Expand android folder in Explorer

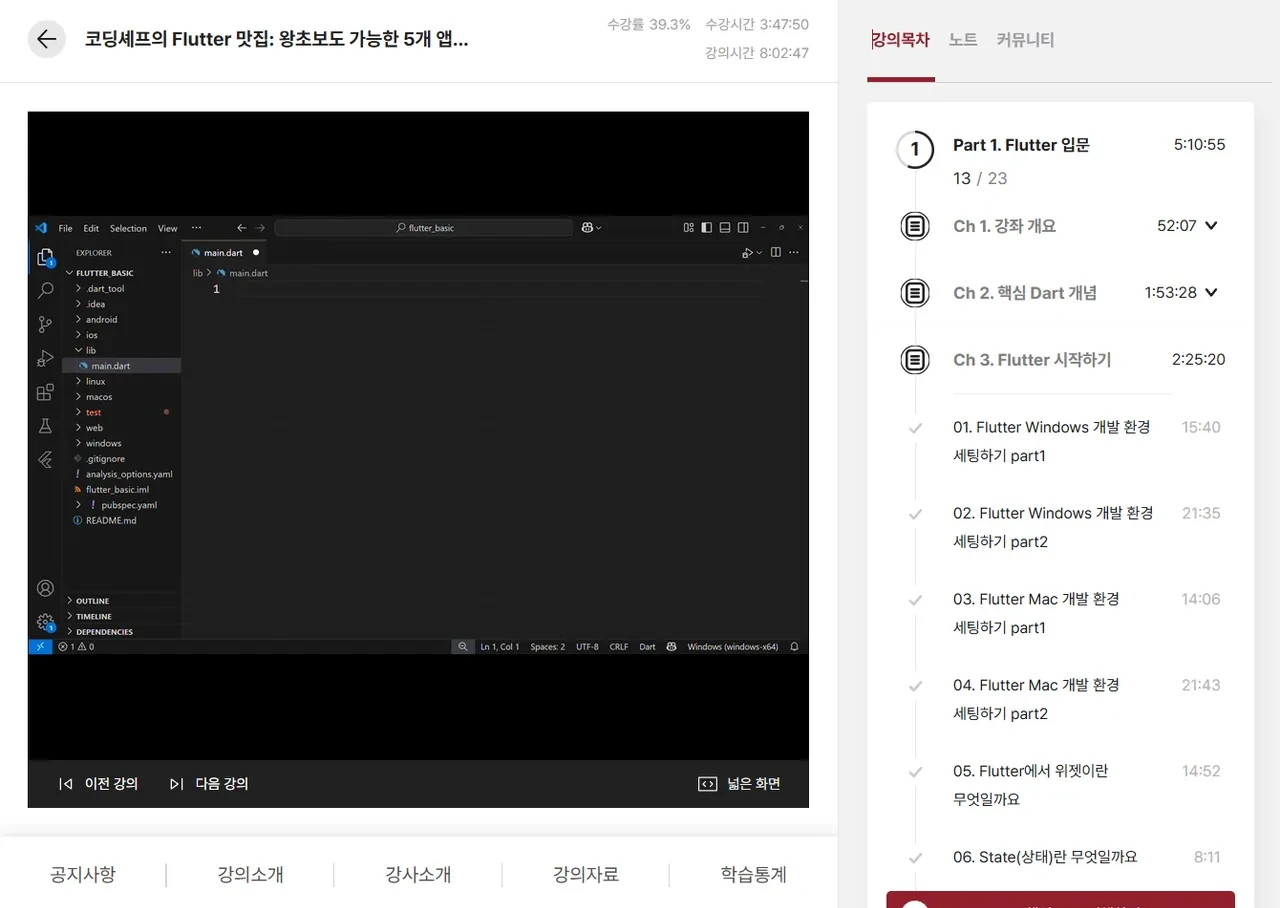101,320
